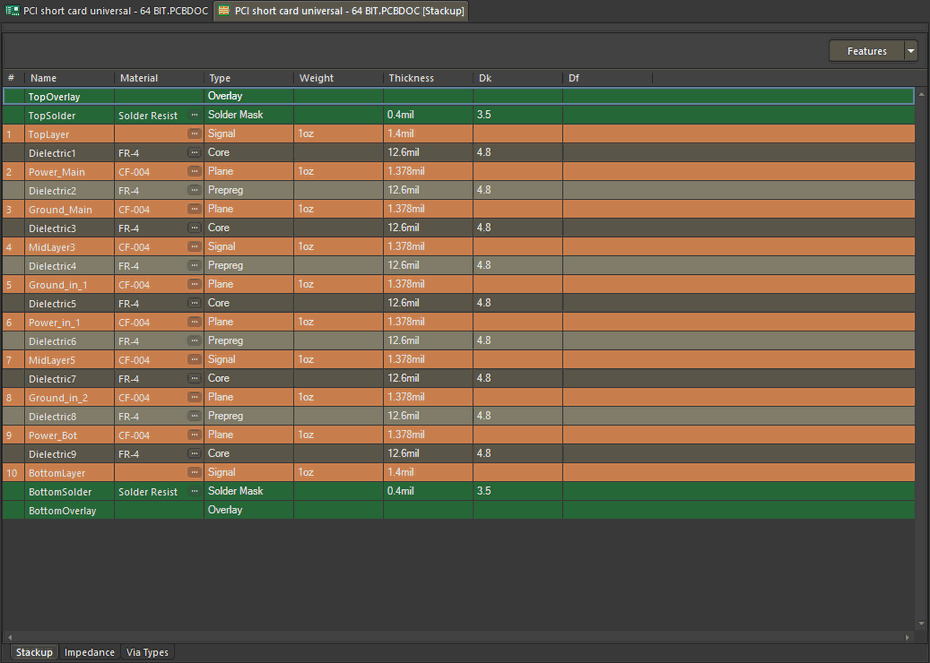Screen dimensions: 930x663
Task: Open material picker for Dielectric6 row
Action: coord(195,341)
